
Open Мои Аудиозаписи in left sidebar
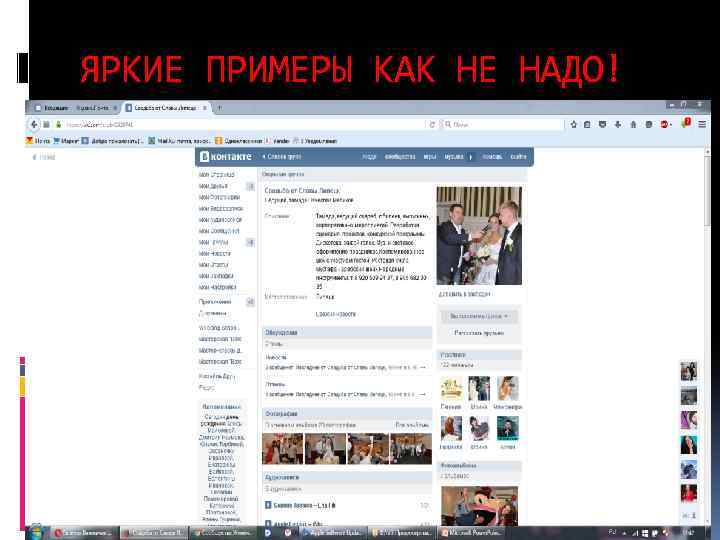(220, 219)
